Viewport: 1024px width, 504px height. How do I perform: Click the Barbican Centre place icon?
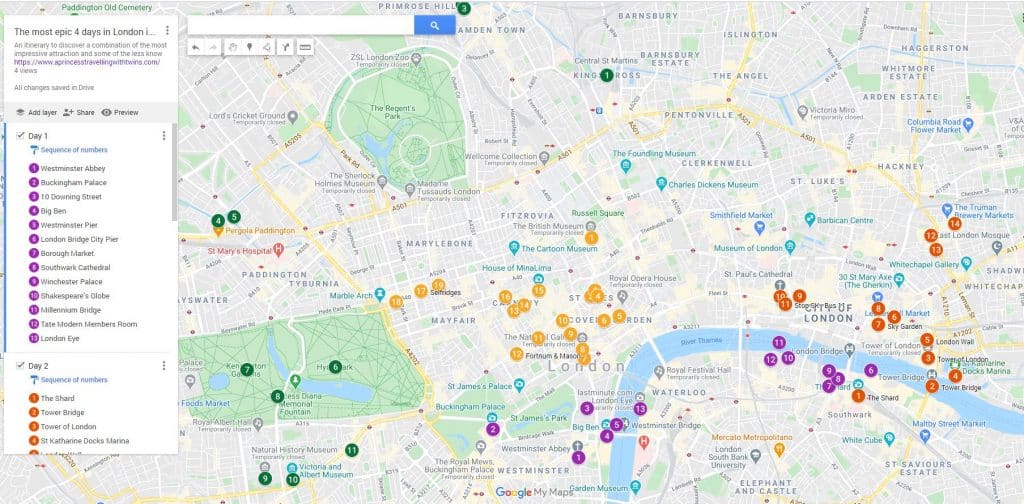pyautogui.click(x=810, y=220)
